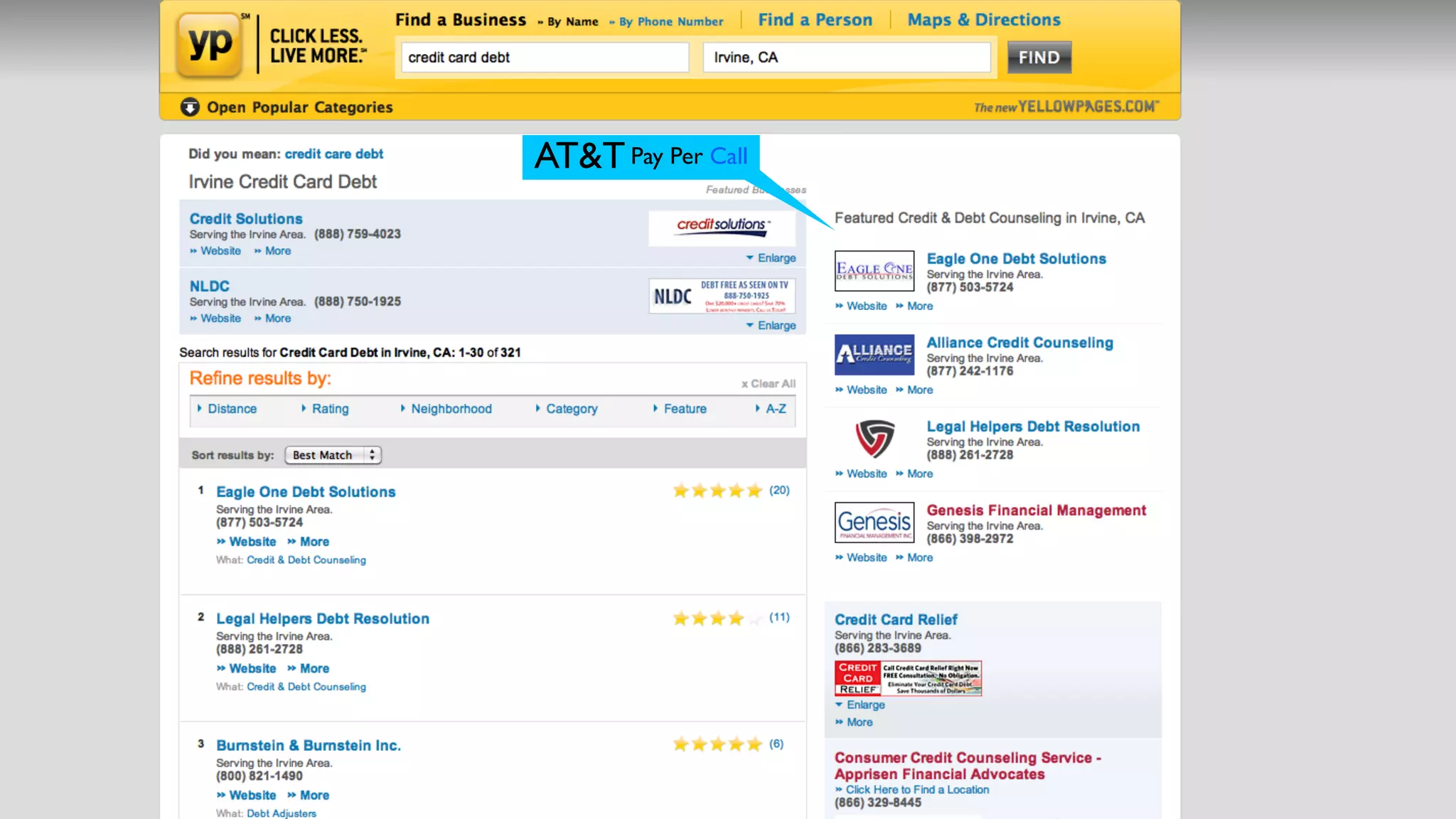The height and width of the screenshot is (819, 1456).
Task: Click the Genesis Financial Management logo
Action: 874,523
